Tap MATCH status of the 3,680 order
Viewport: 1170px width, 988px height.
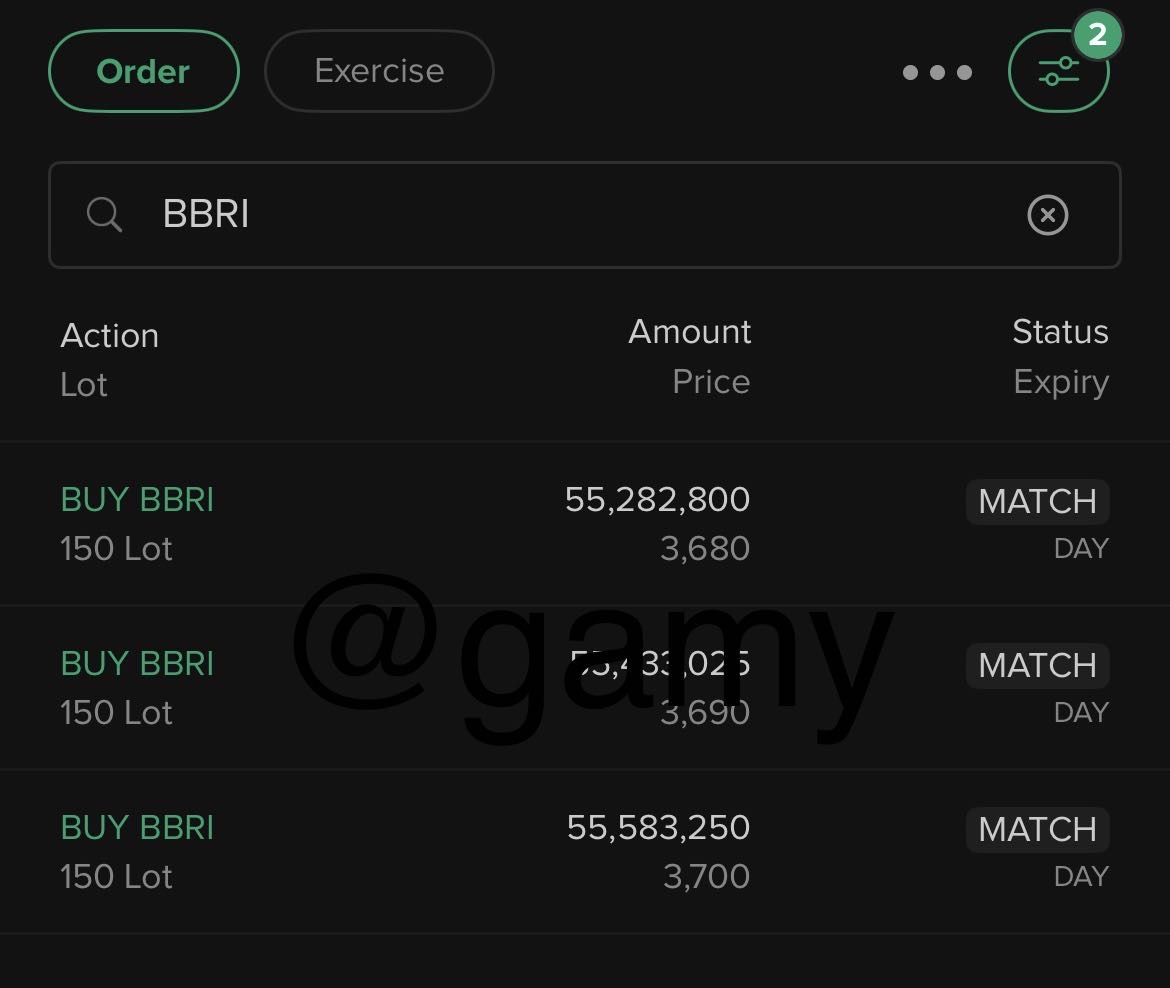[x=1037, y=501]
